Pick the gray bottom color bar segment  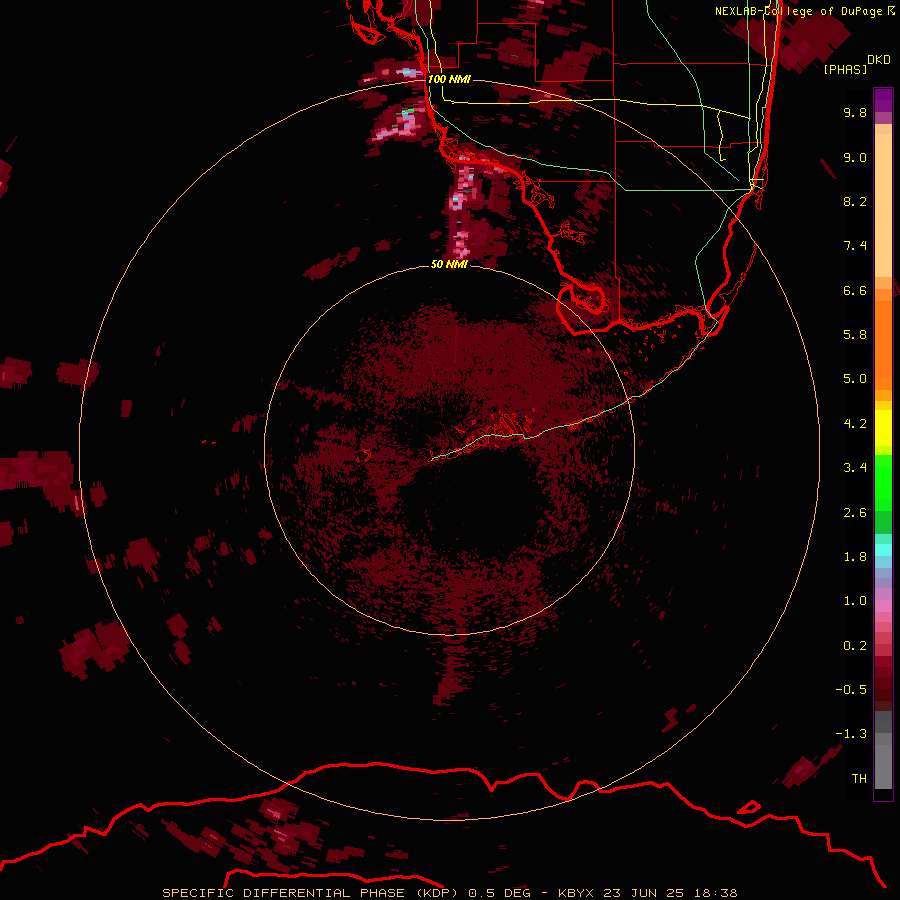point(883,767)
